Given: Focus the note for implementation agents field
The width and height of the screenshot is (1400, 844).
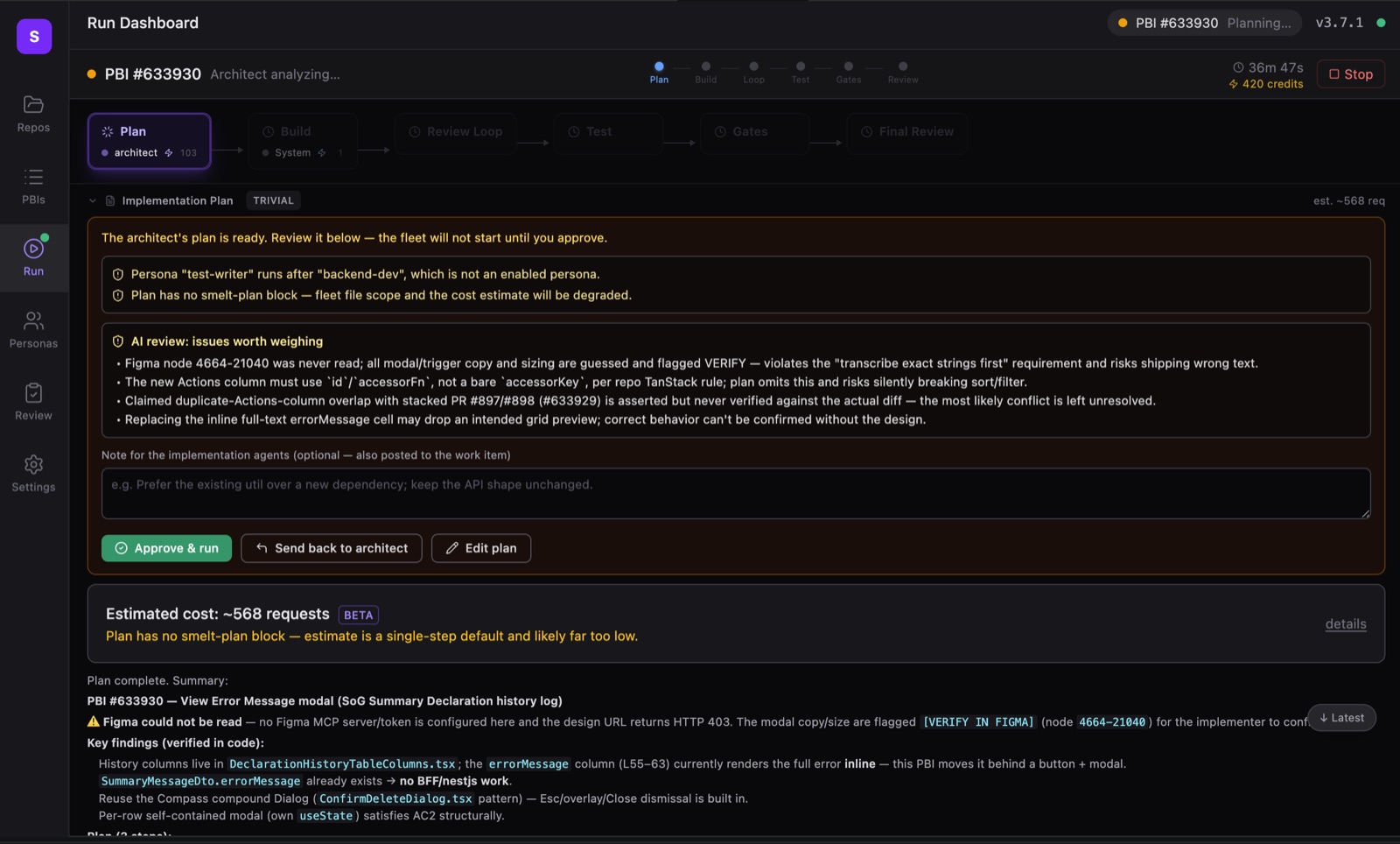Looking at the screenshot, I should point(736,493).
